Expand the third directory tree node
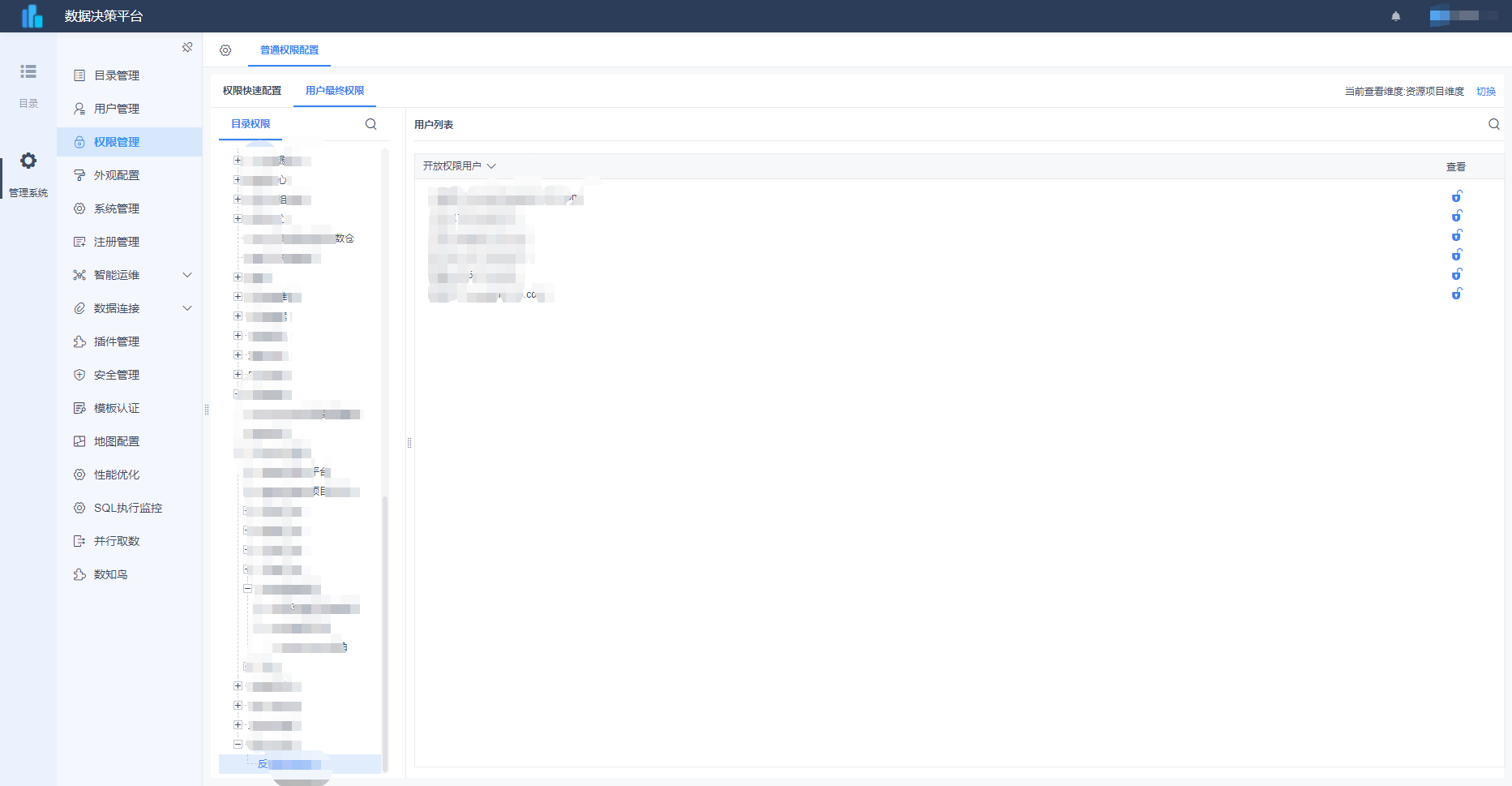The image size is (1512, 786). point(238,200)
